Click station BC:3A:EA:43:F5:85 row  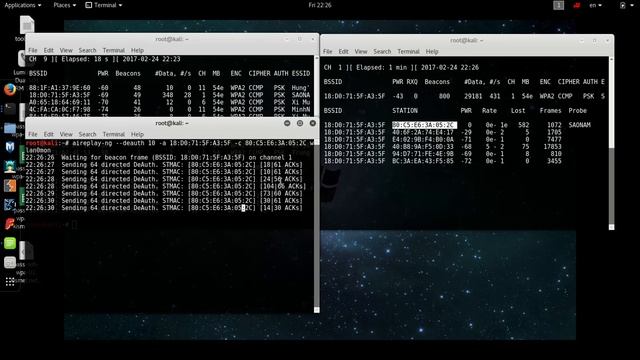442,161
